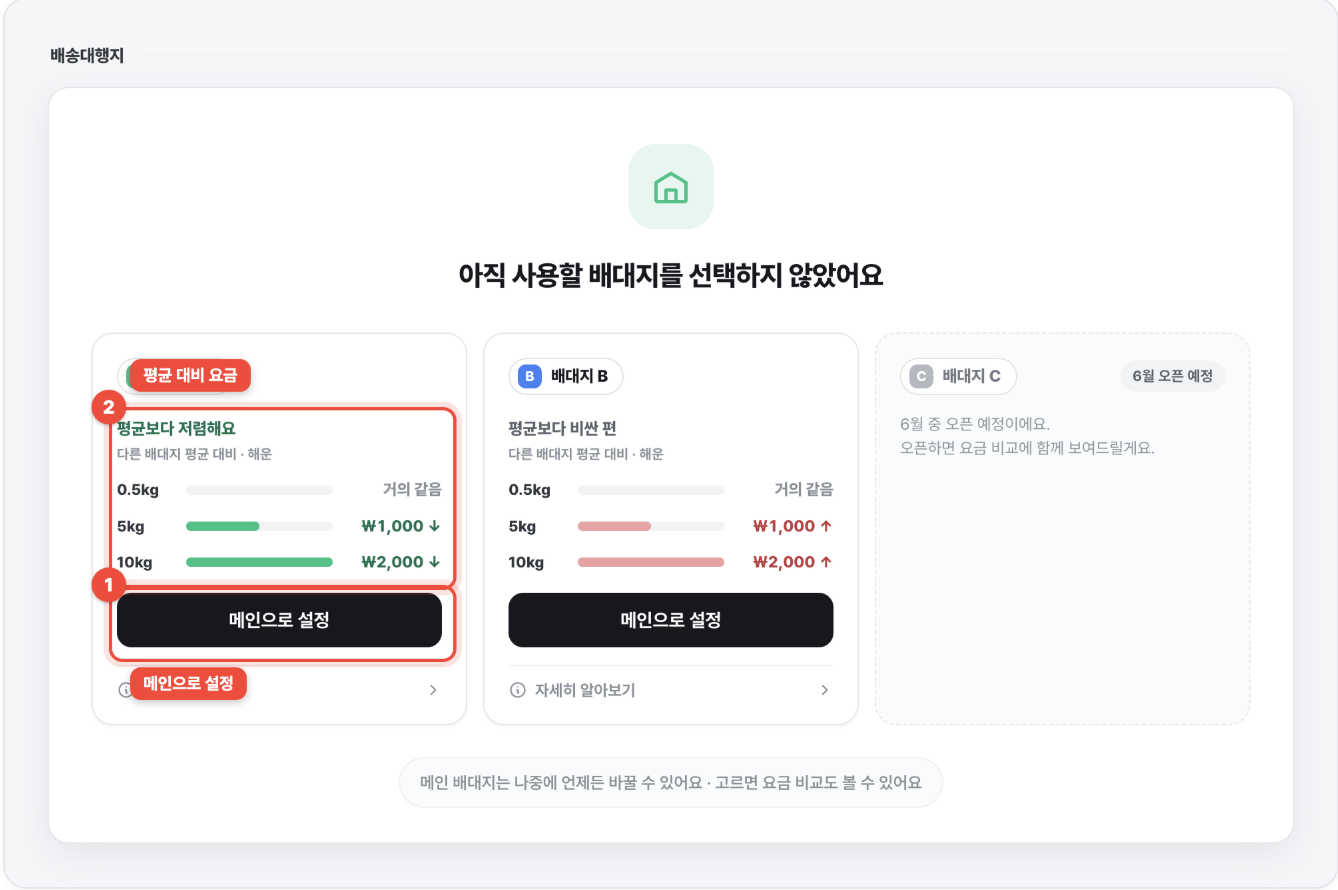Click the red number 2 annotation badge
The height and width of the screenshot is (890, 1338).
pos(108,407)
